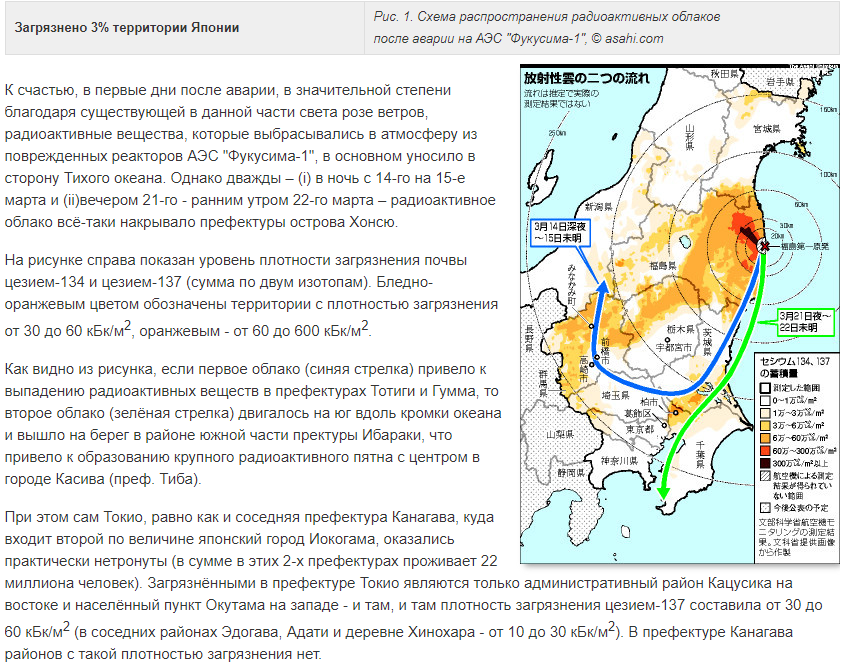Click the "福島第一原発" label on map
Viewport: 842px width, 671px height.
coord(804,246)
